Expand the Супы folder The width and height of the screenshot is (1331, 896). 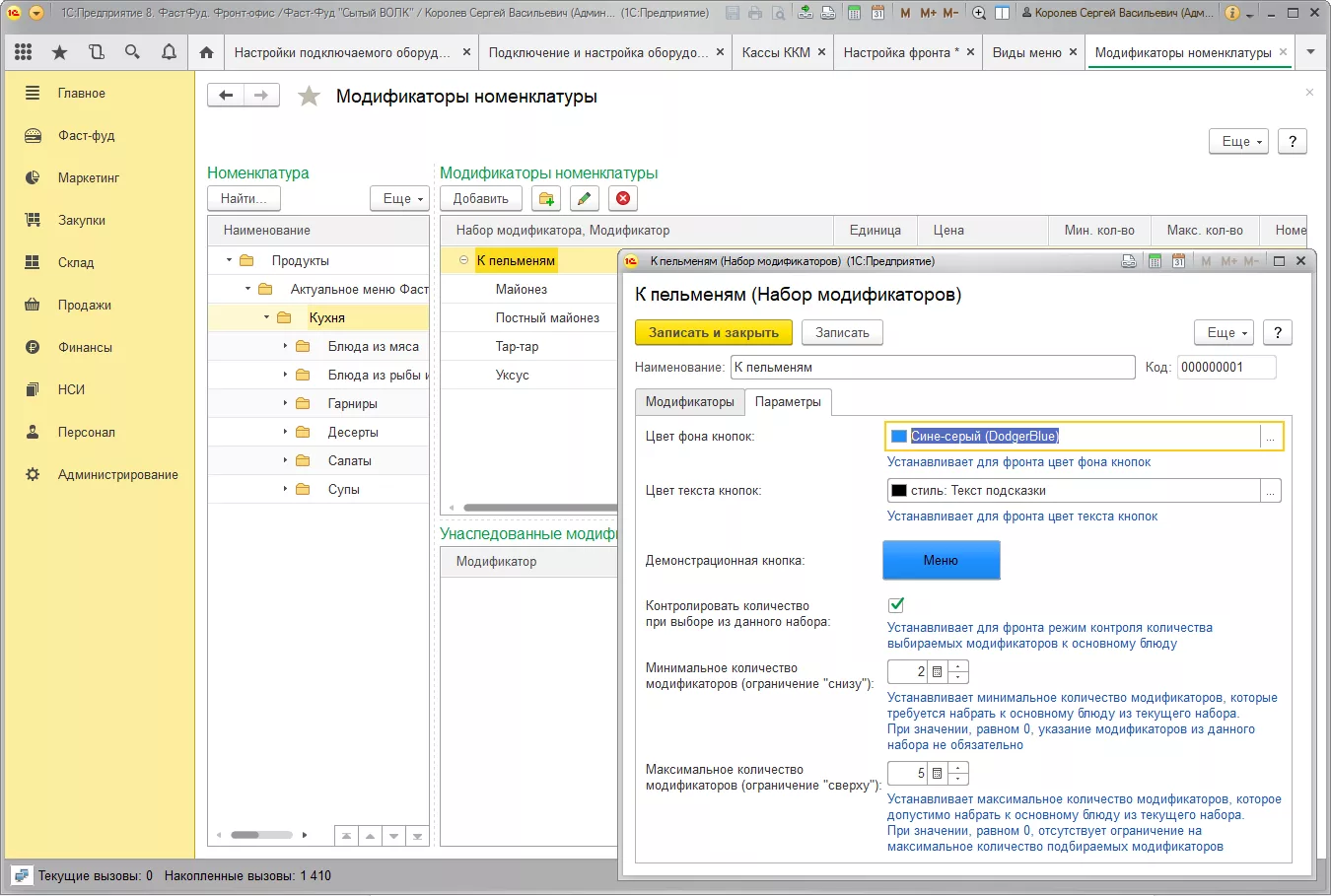pyautogui.click(x=285, y=489)
